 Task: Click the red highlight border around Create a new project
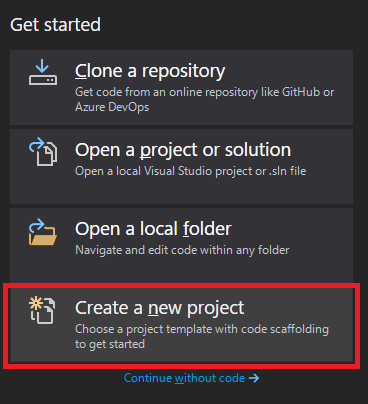[x=182, y=285]
